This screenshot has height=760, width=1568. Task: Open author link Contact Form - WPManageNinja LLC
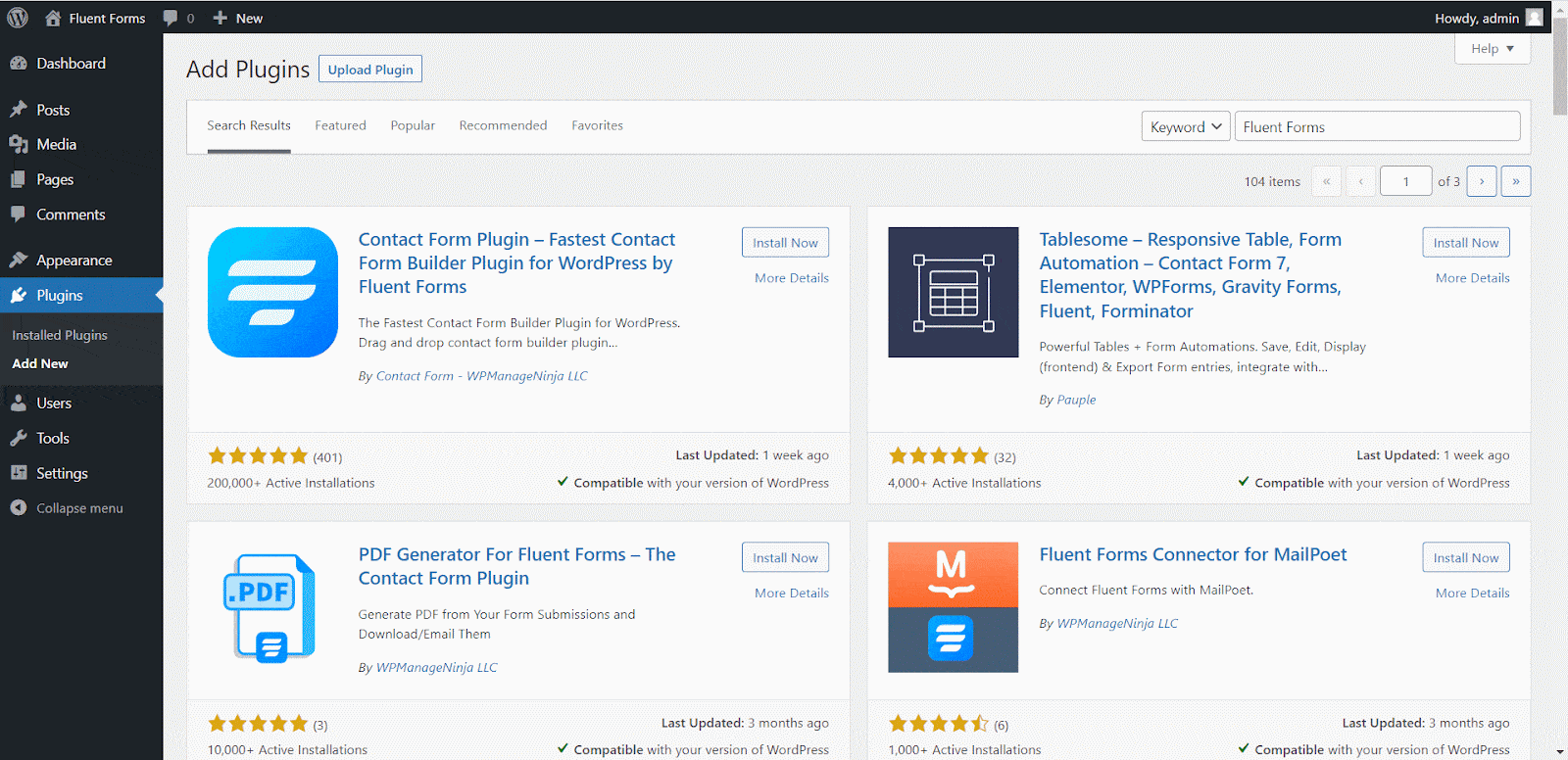pos(482,376)
